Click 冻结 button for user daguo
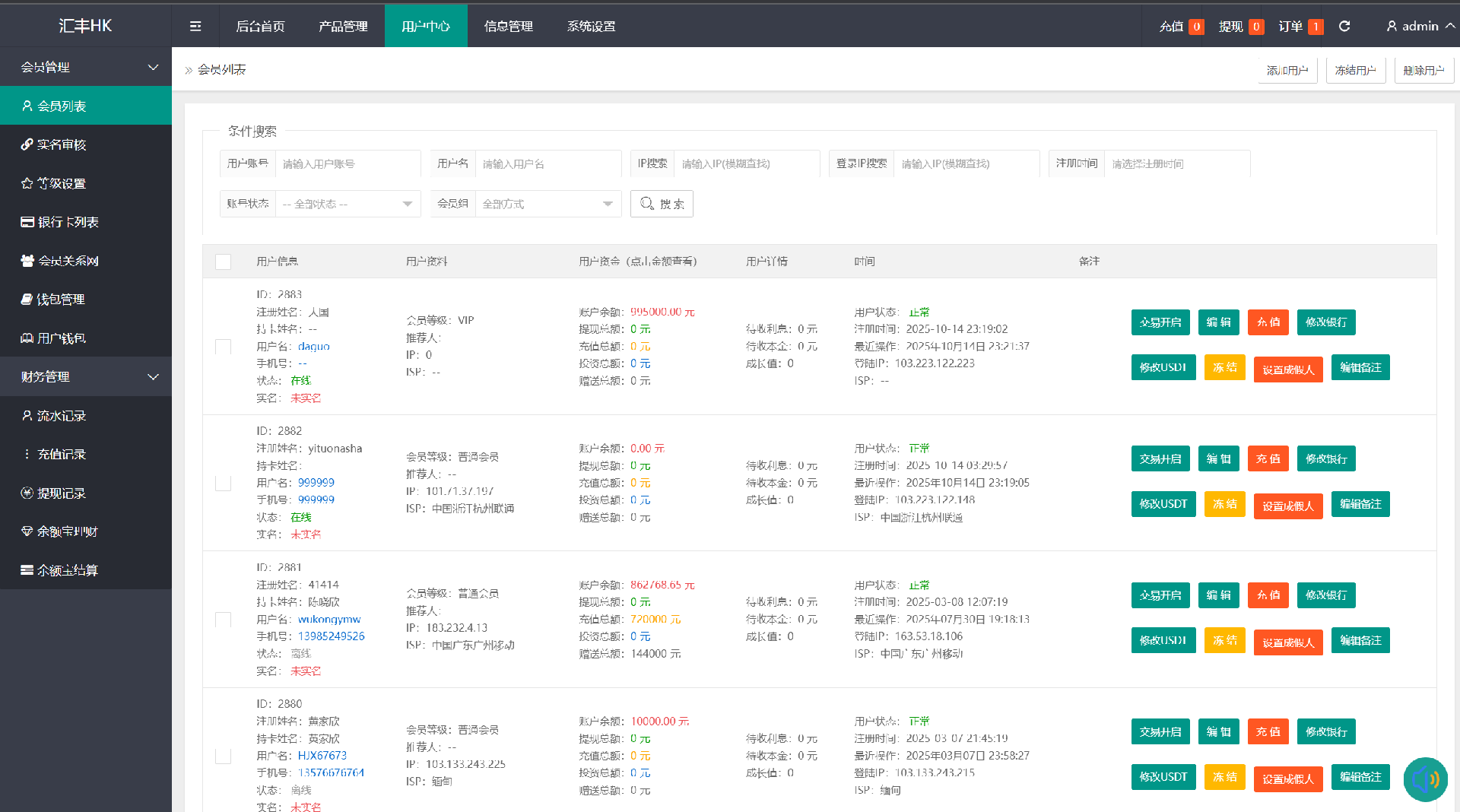The height and width of the screenshot is (812, 1460). click(1224, 368)
